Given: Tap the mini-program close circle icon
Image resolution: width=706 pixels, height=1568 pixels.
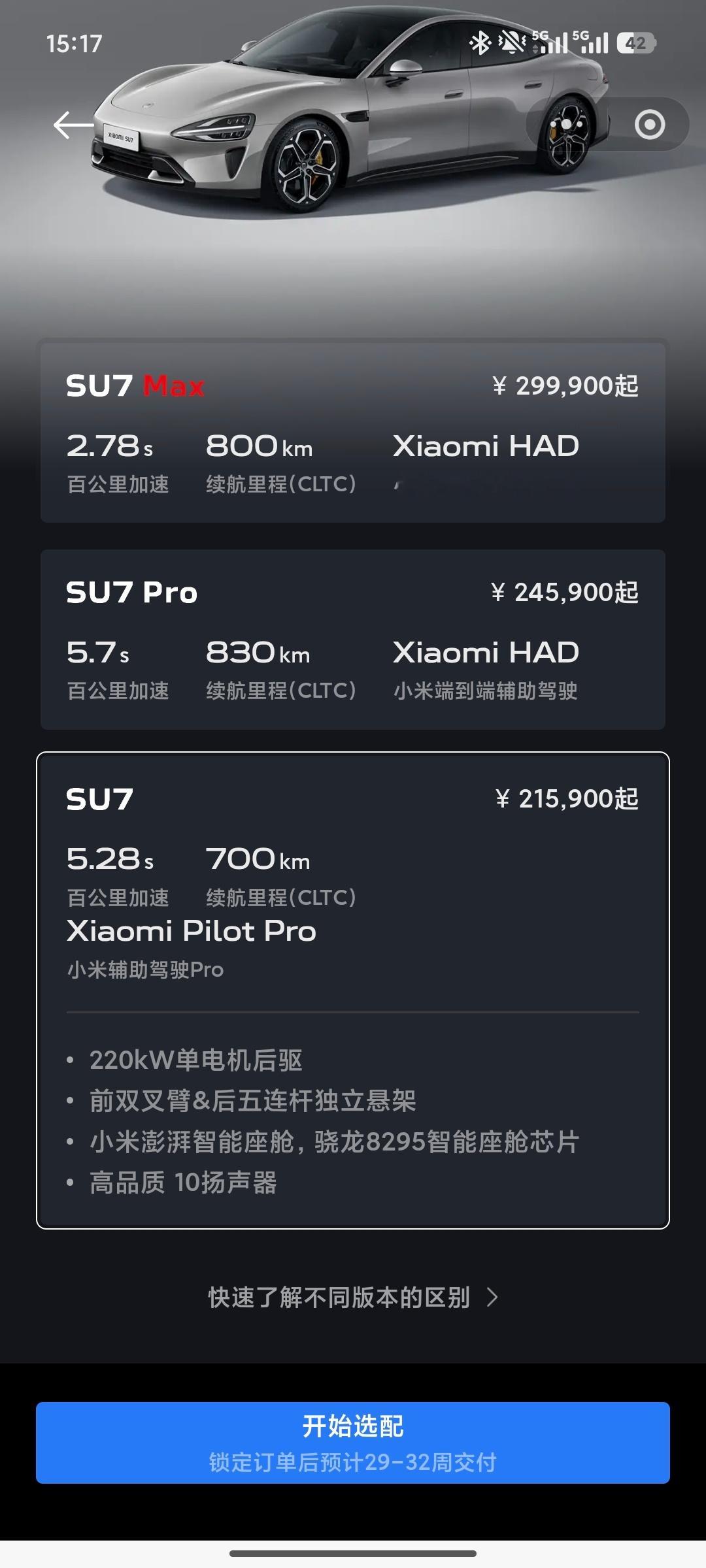Looking at the screenshot, I should pos(650,124).
